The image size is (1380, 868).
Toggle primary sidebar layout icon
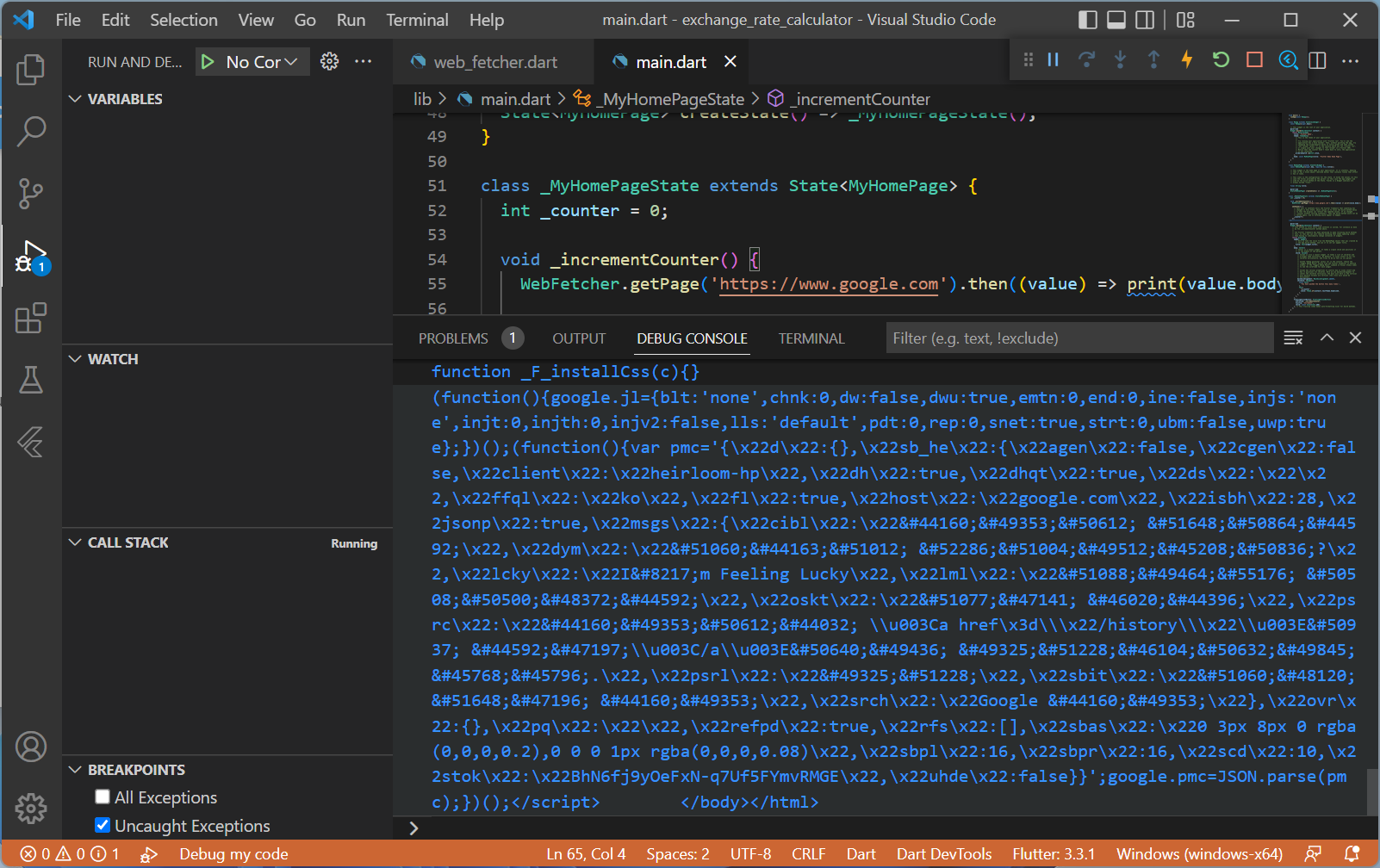1088,20
